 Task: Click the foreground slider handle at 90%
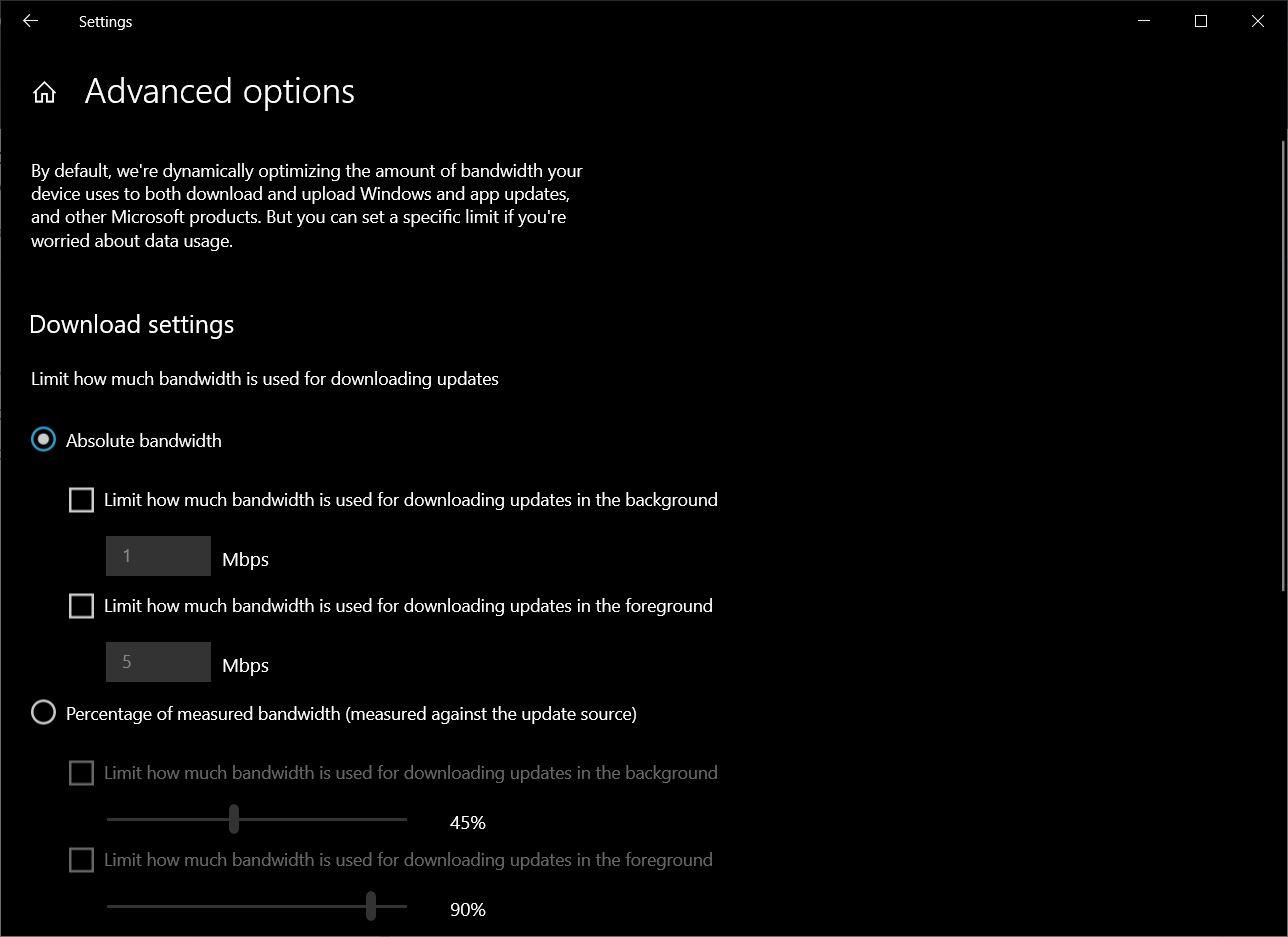pos(371,906)
